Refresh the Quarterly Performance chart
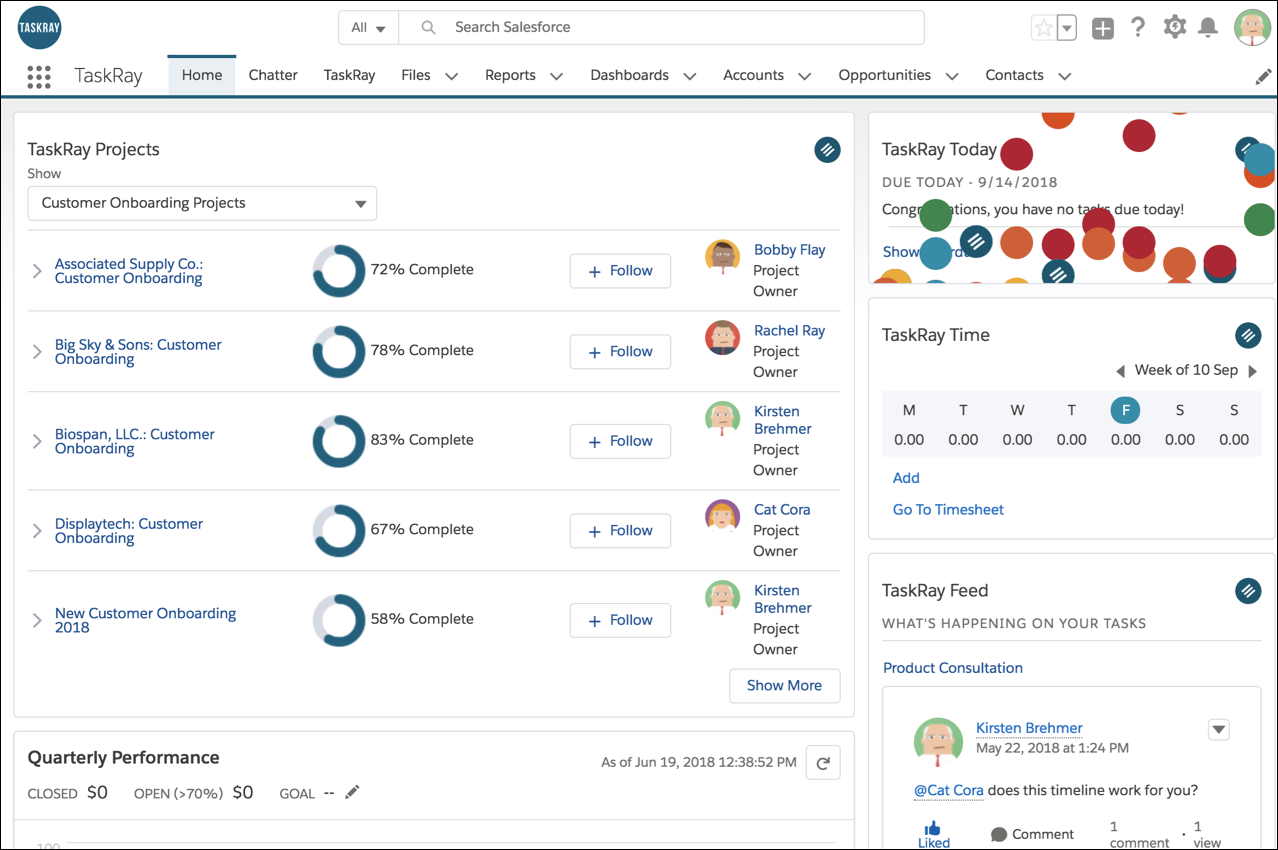Image resolution: width=1278 pixels, height=850 pixels. click(x=823, y=763)
